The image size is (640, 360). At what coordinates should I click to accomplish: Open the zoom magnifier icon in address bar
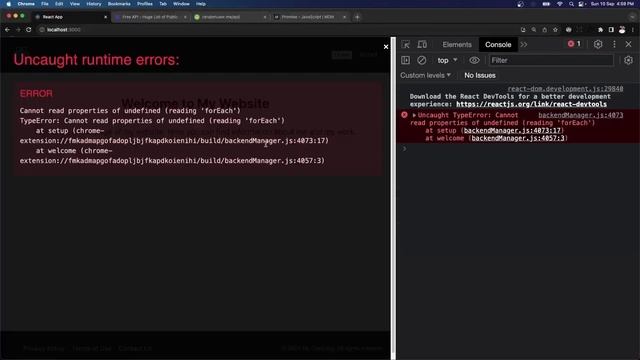tap(534, 29)
